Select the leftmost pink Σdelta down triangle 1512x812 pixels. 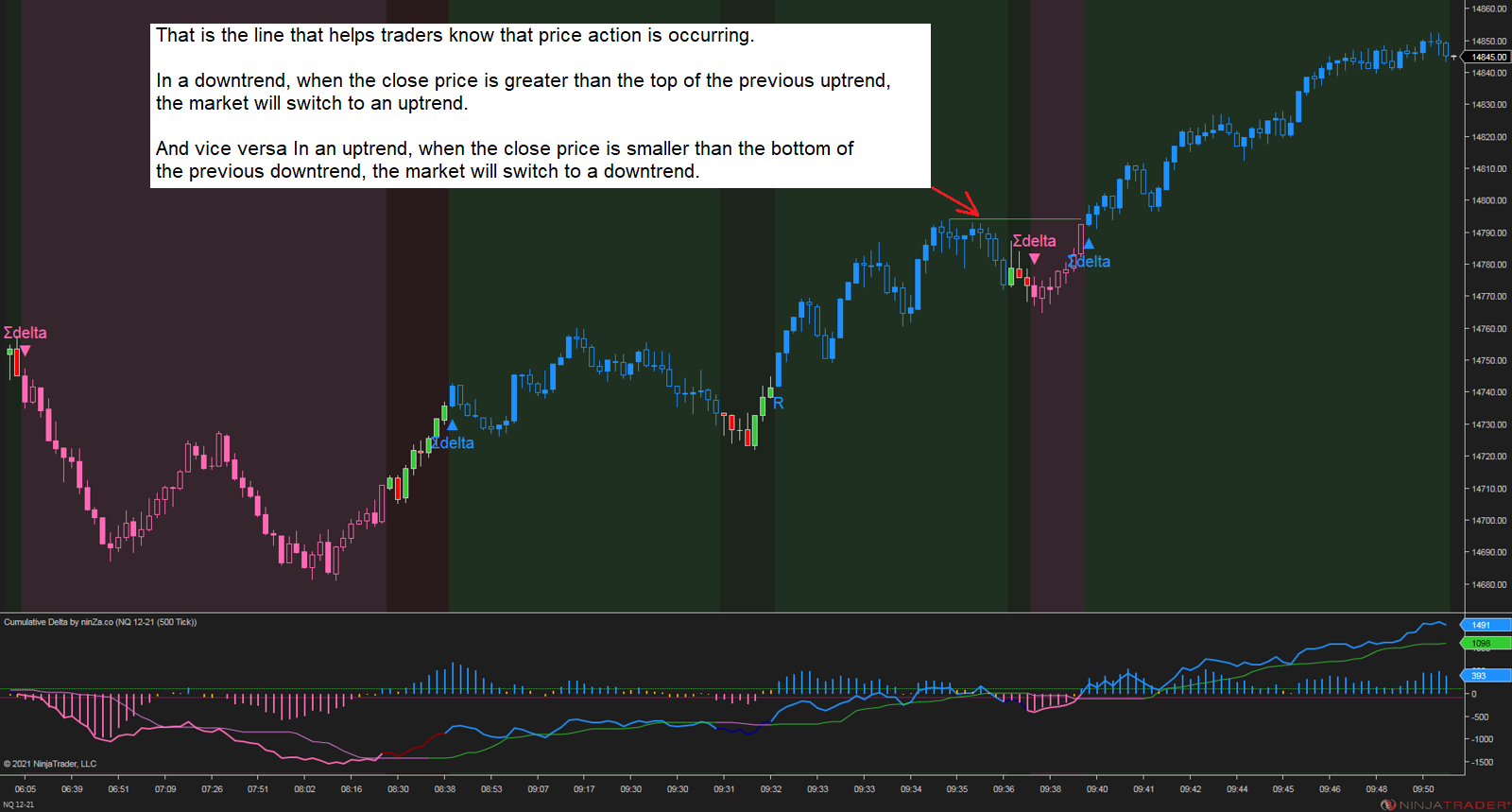pos(26,351)
